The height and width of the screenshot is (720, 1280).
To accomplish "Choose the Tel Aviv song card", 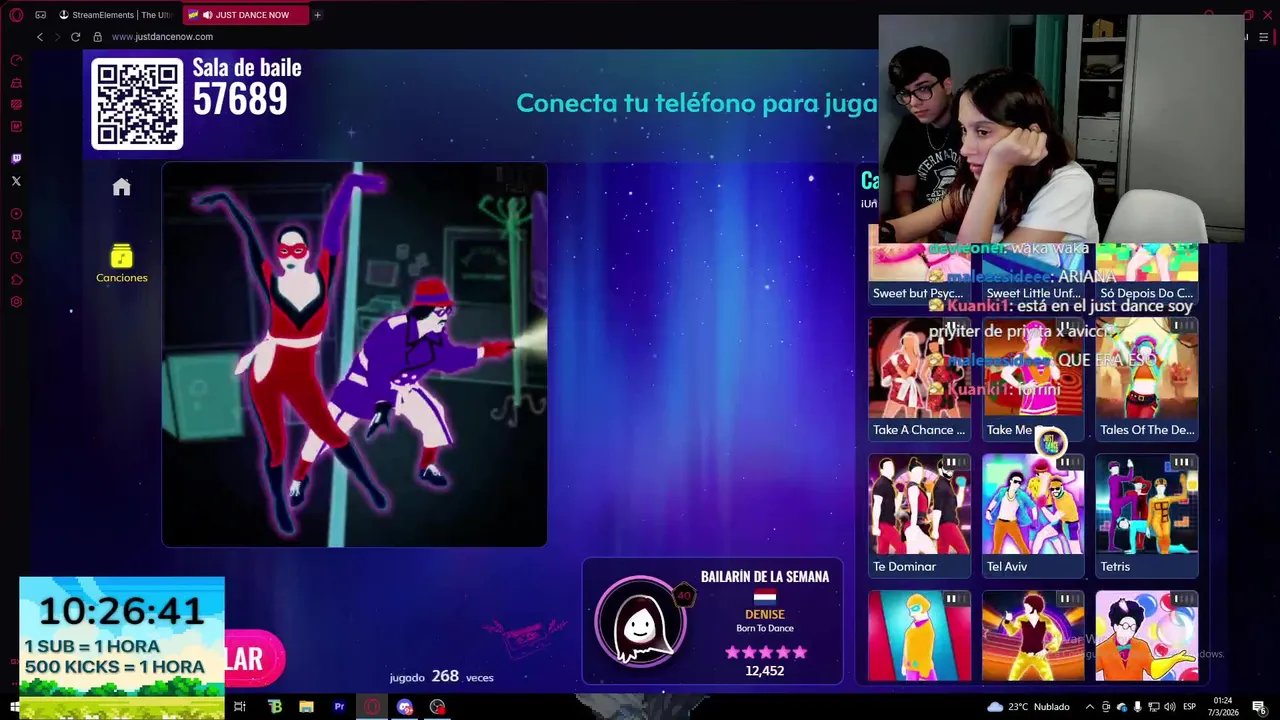I will click(x=1033, y=516).
